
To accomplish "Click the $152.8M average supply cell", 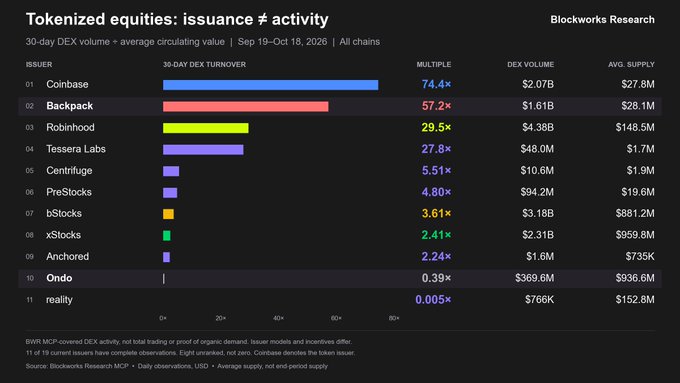I will (635, 300).
